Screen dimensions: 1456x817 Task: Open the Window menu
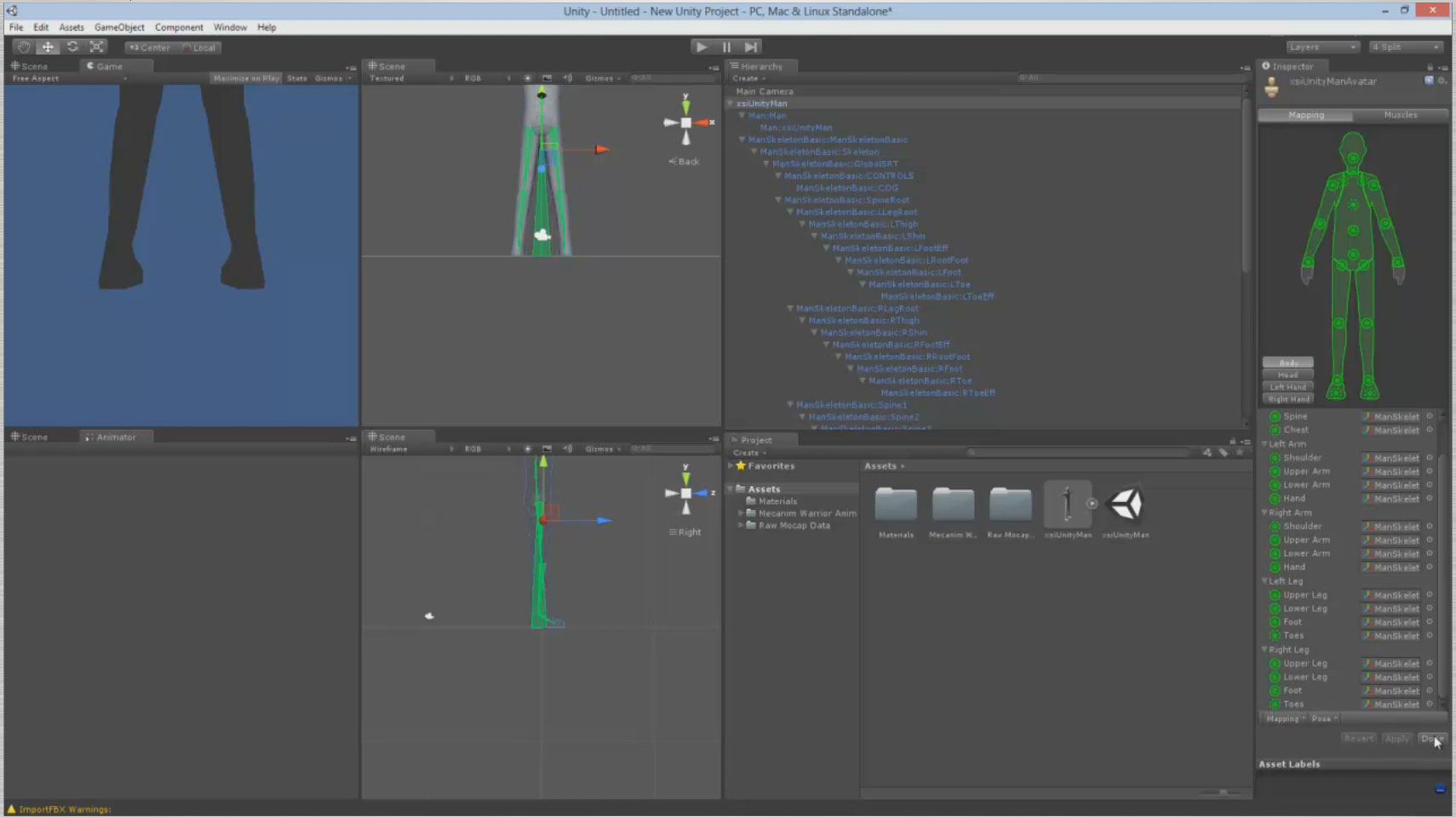(x=230, y=27)
